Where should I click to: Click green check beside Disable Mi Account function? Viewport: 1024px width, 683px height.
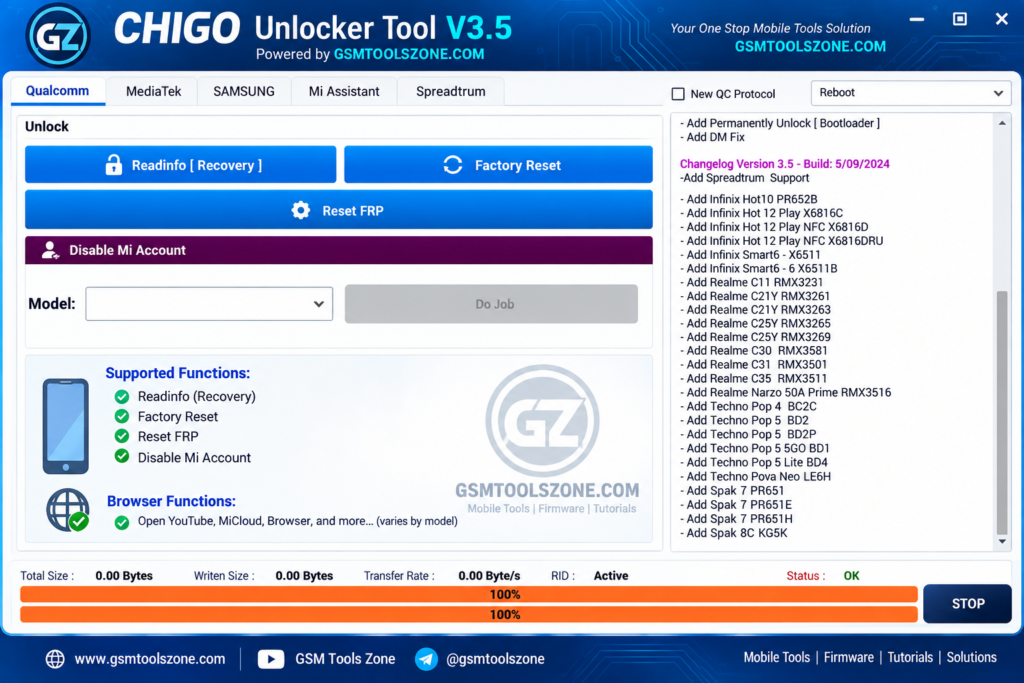point(121,456)
